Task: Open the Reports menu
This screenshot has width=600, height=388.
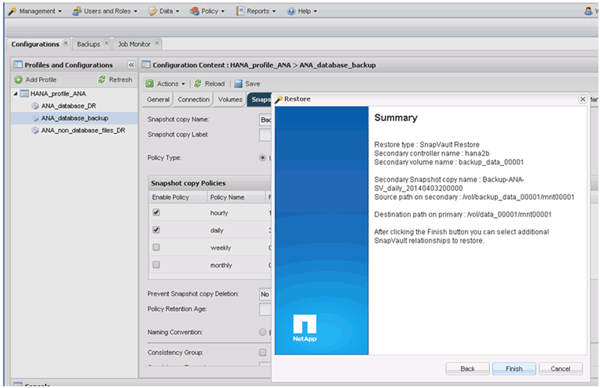Action: tap(256, 11)
